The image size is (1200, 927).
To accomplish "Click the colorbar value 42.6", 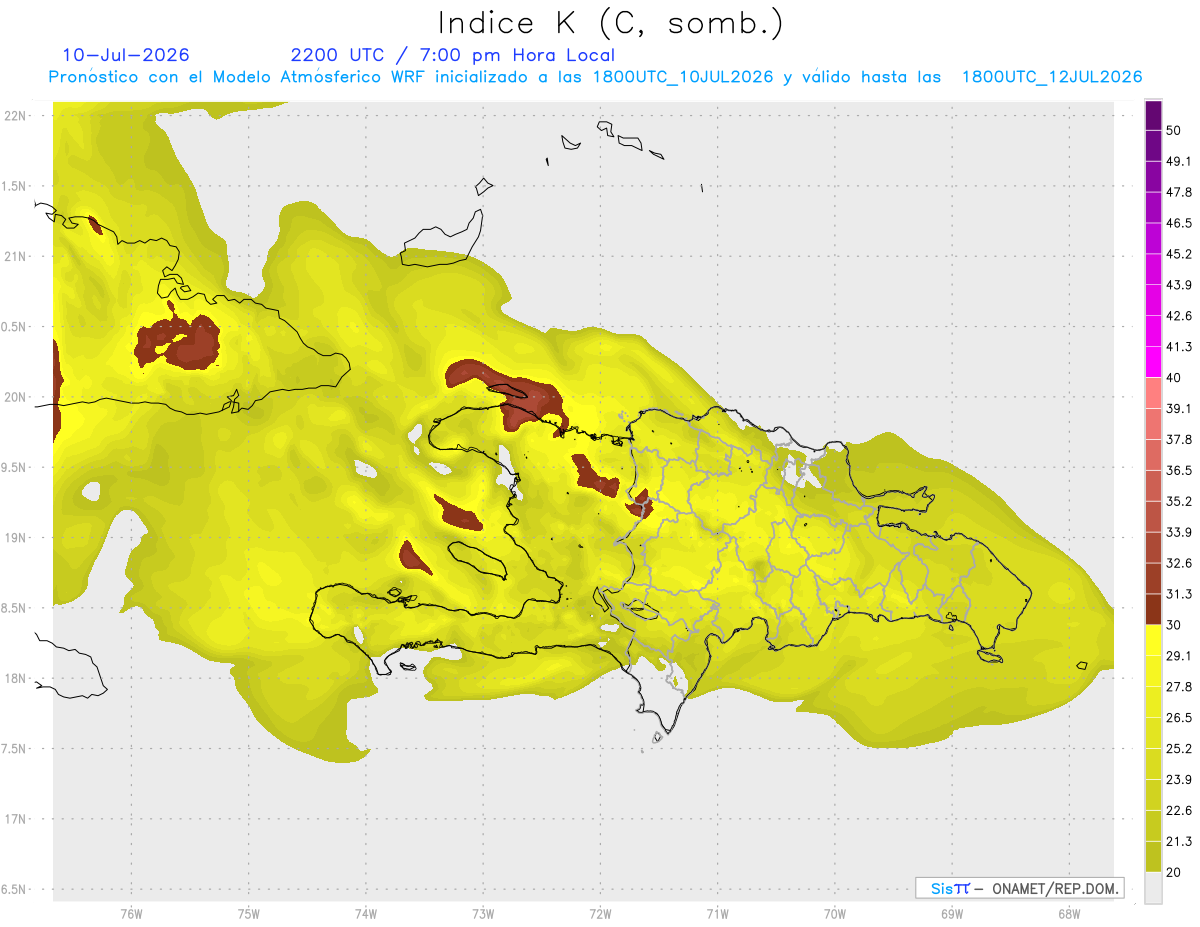I will click(x=1180, y=316).
